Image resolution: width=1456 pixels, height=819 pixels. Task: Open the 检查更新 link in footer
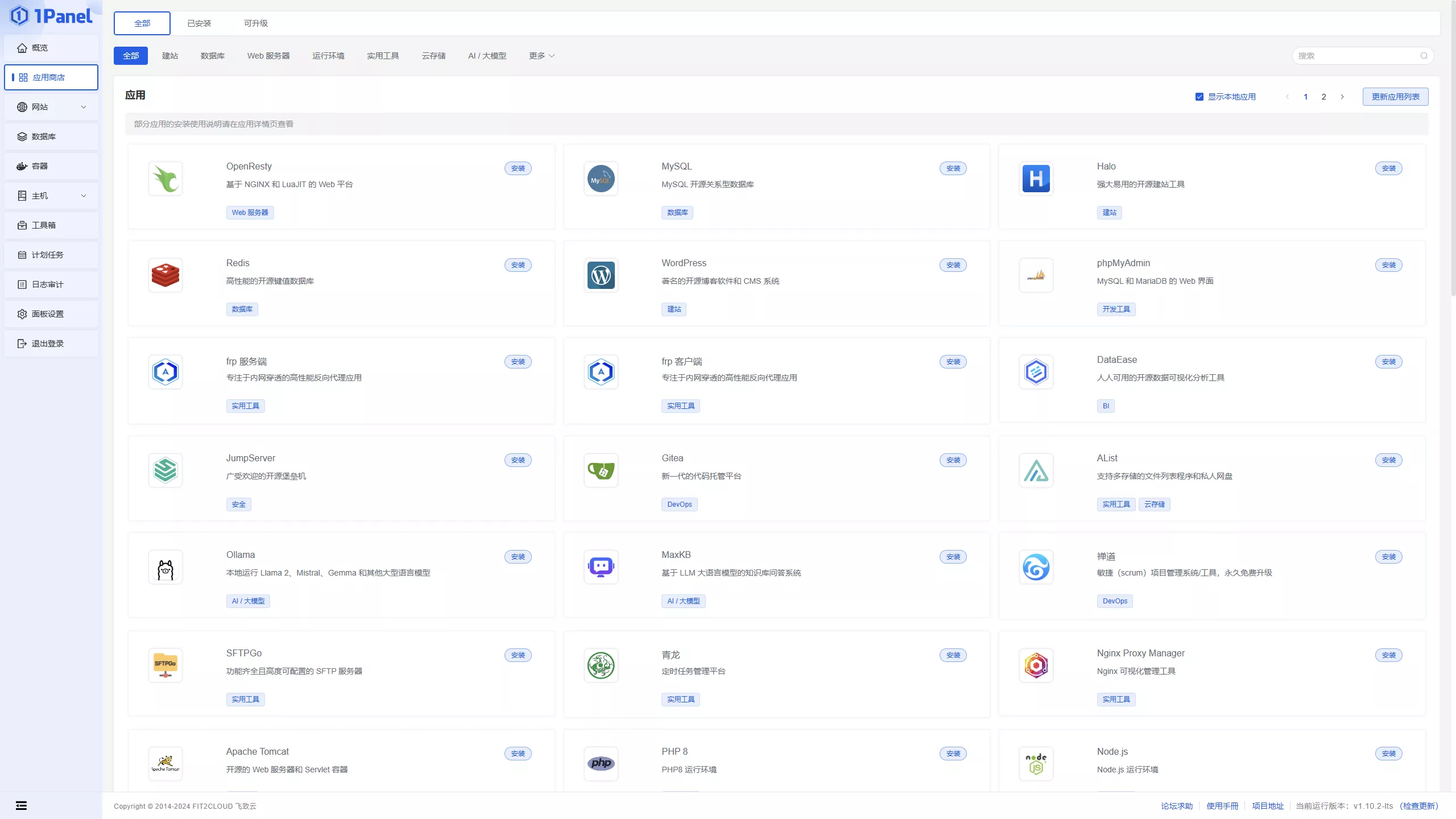pyautogui.click(x=1419, y=806)
